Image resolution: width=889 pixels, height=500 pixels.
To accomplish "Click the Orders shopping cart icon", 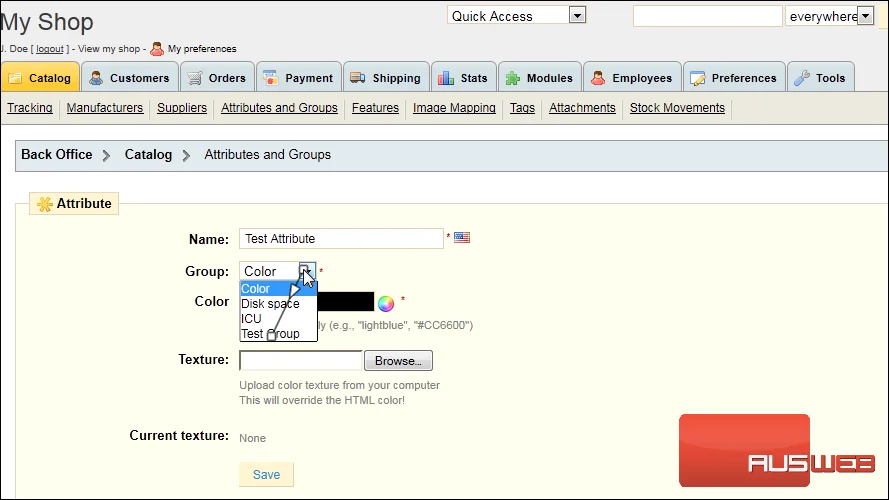I will (194, 78).
